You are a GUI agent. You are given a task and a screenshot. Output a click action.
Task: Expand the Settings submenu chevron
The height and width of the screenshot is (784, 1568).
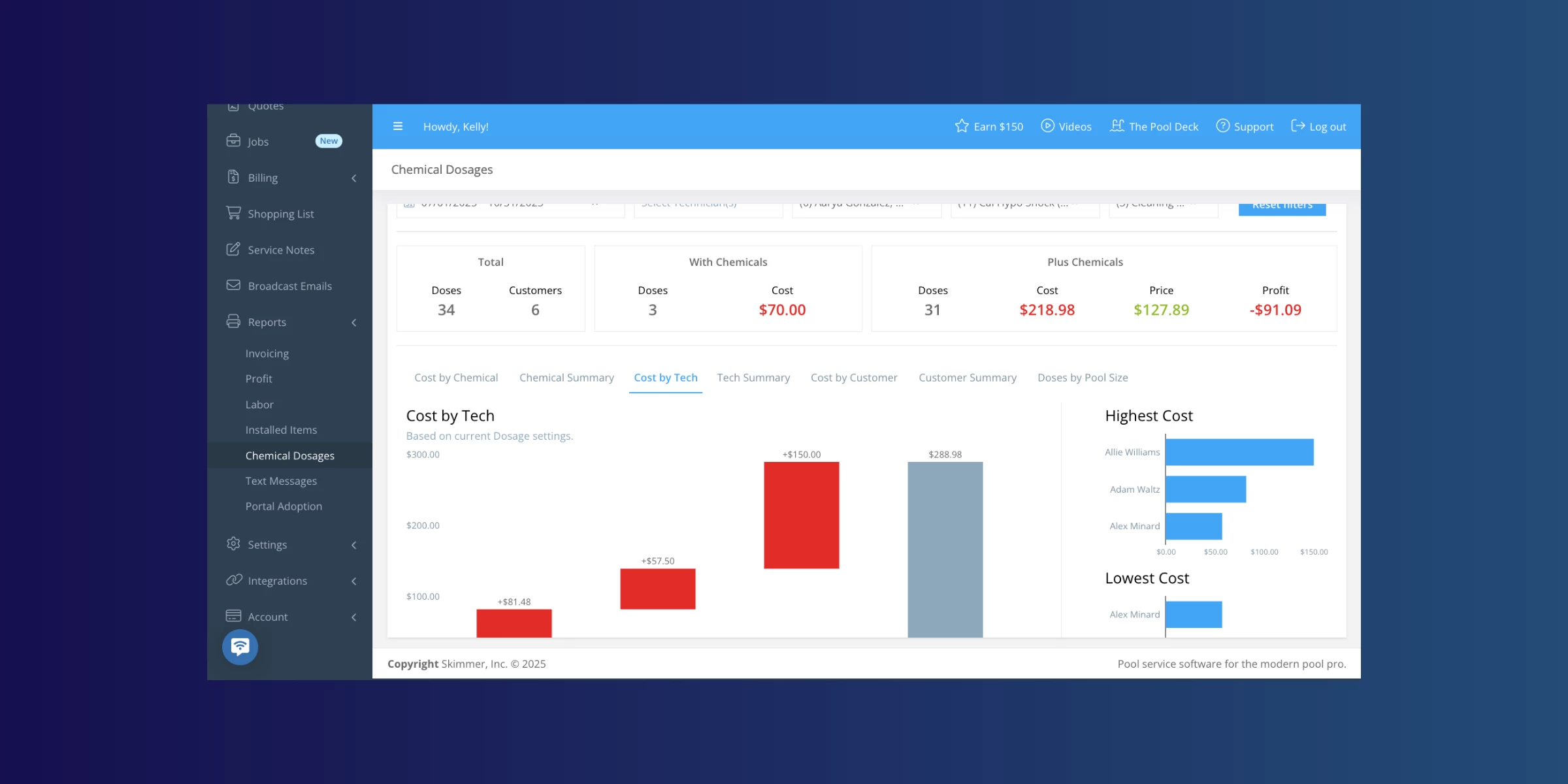[x=353, y=545]
